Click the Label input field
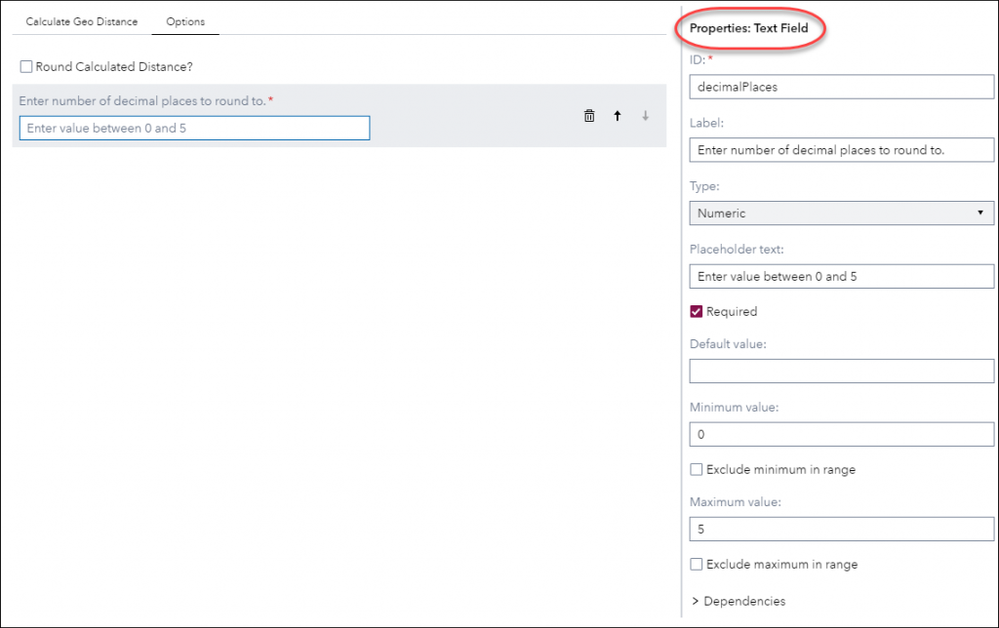 (x=842, y=150)
